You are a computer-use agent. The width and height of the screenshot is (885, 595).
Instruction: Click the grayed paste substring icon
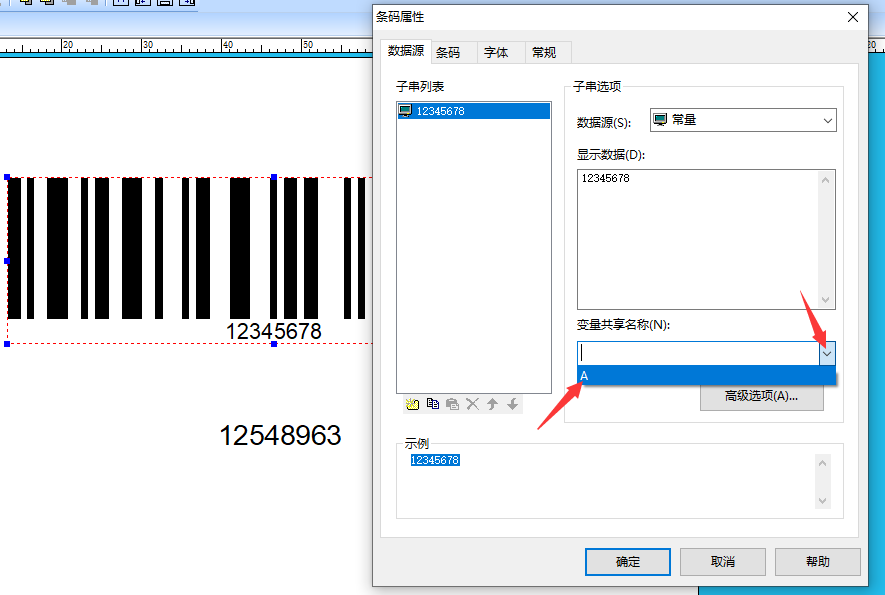tap(452, 404)
